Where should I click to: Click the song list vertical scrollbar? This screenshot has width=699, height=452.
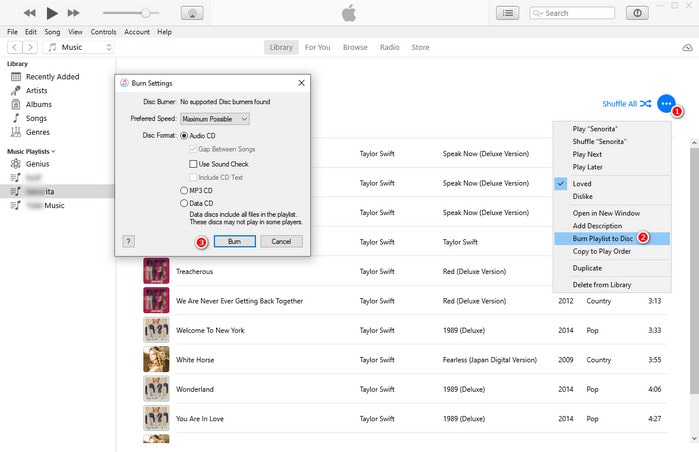click(694, 271)
